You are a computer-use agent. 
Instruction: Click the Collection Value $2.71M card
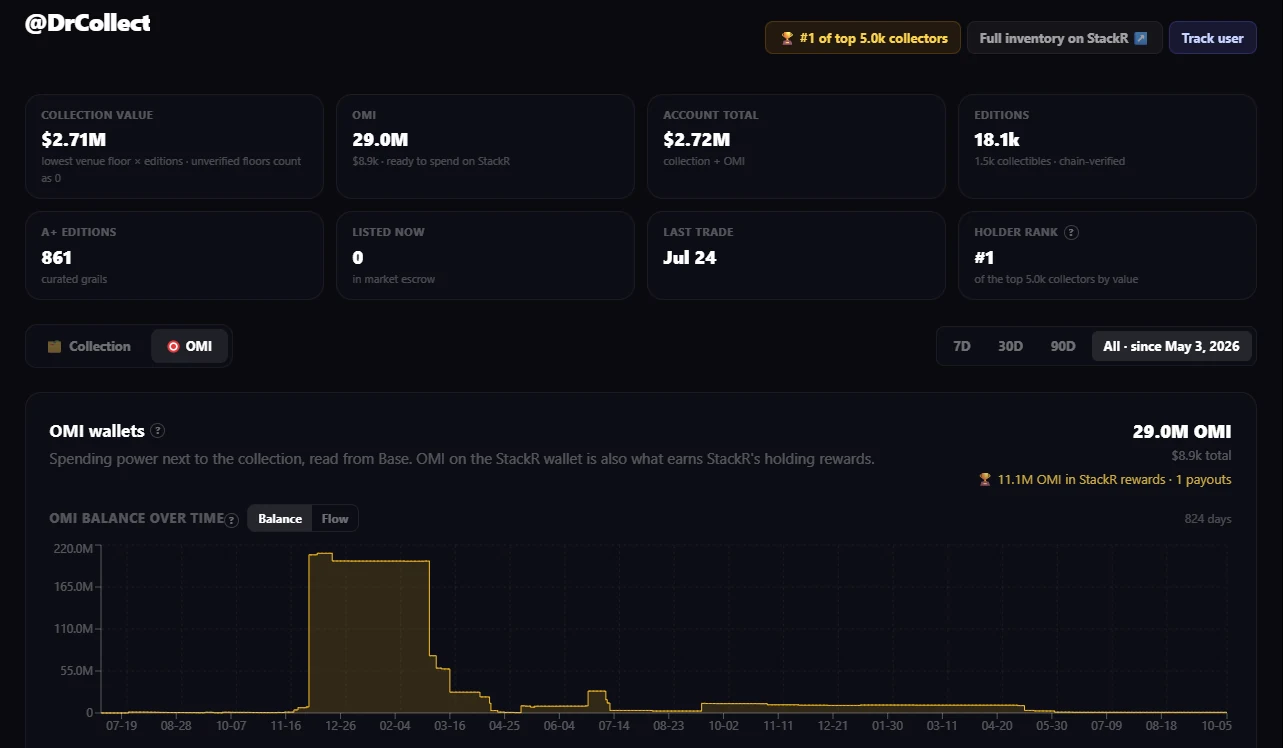click(174, 146)
